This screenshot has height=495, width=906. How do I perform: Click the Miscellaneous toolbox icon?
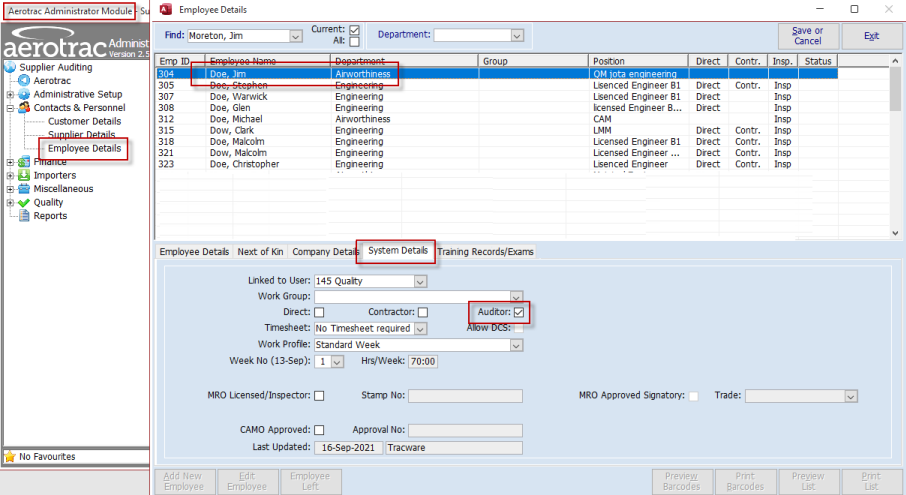pos(25,188)
